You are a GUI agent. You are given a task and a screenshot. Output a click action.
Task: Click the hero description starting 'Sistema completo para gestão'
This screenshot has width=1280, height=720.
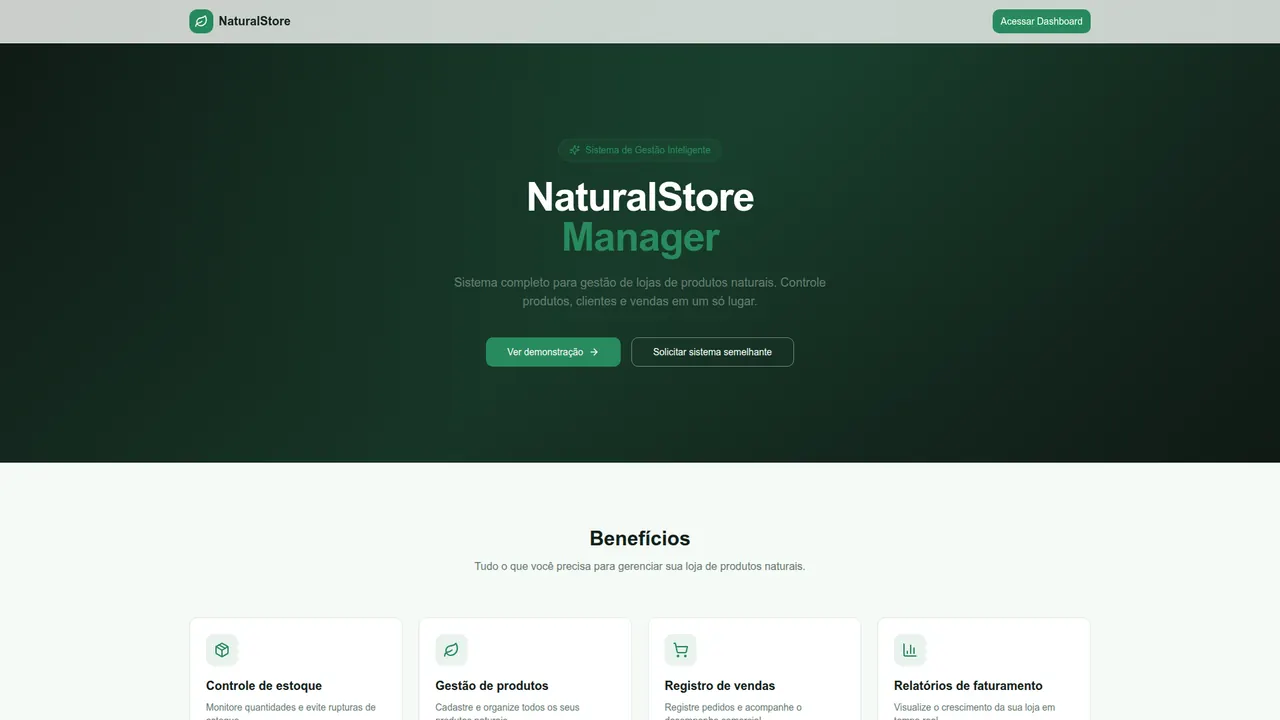(640, 291)
